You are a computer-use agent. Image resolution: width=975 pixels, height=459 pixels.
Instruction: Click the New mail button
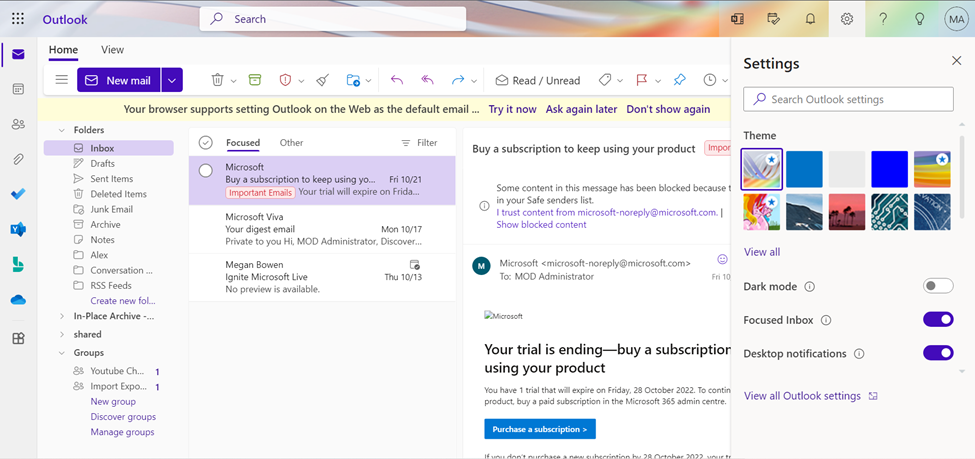click(119, 80)
